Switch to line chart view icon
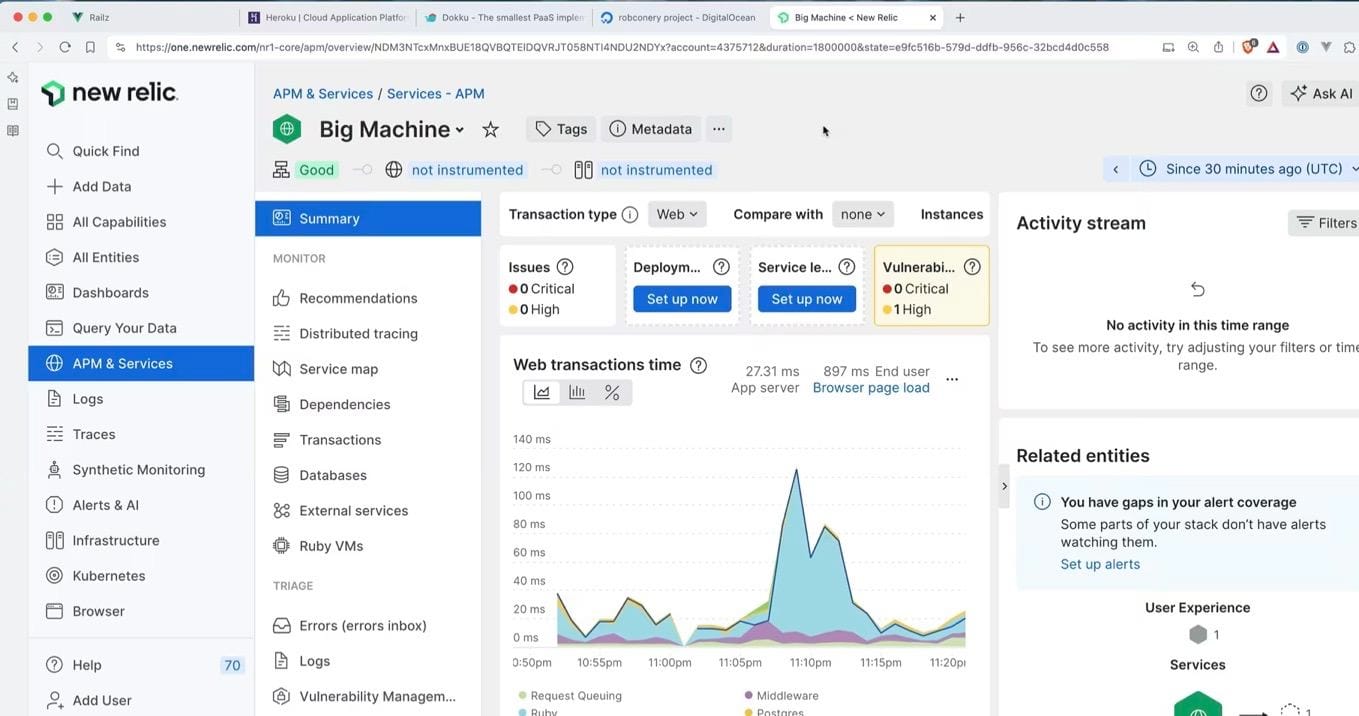Viewport: 1359px width, 716px height. pyautogui.click(x=542, y=393)
